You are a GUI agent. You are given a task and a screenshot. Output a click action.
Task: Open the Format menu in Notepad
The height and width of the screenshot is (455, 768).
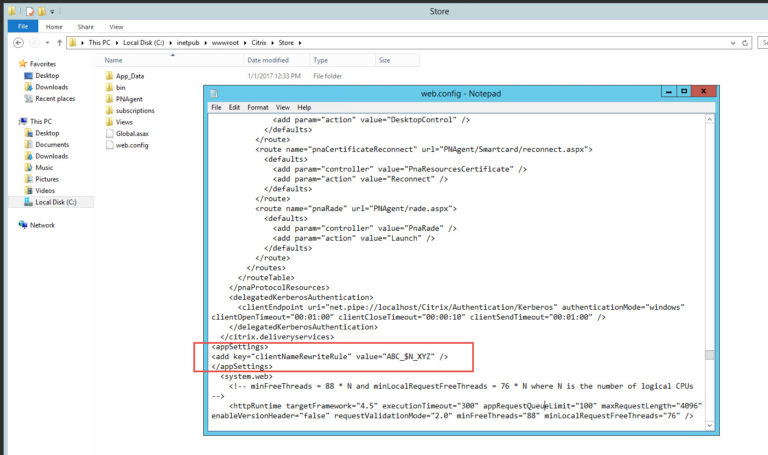coord(258,107)
